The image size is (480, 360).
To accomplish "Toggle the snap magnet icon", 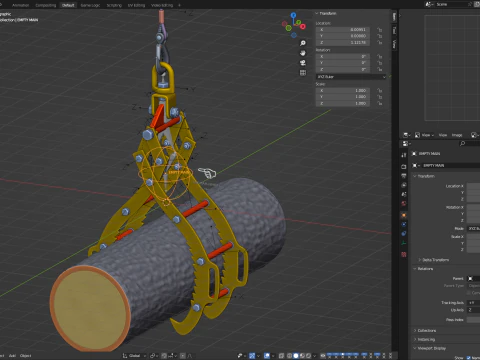I will click(x=164, y=356).
